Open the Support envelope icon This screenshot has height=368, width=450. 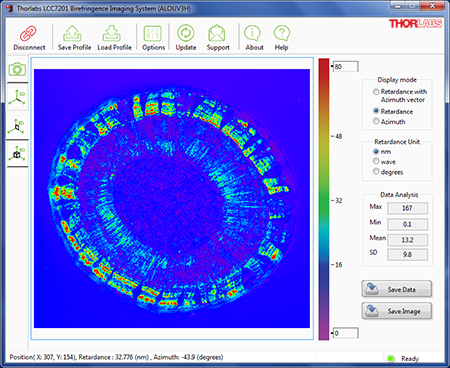point(217,33)
